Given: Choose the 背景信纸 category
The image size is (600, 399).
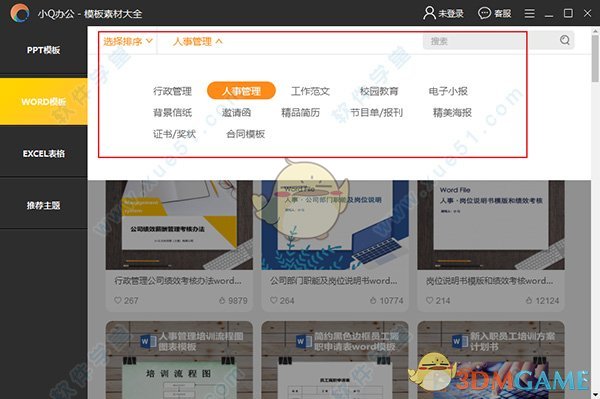Looking at the screenshot, I should (x=172, y=112).
